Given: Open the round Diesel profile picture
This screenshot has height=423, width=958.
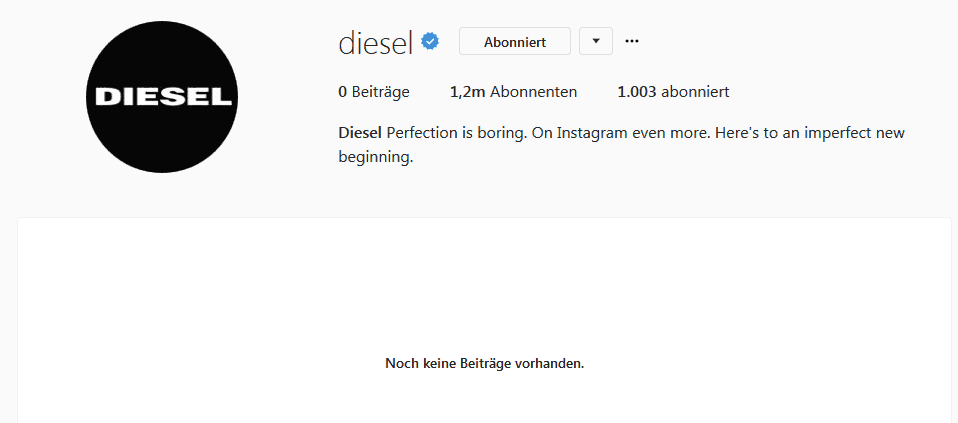Looking at the screenshot, I should 162,97.
